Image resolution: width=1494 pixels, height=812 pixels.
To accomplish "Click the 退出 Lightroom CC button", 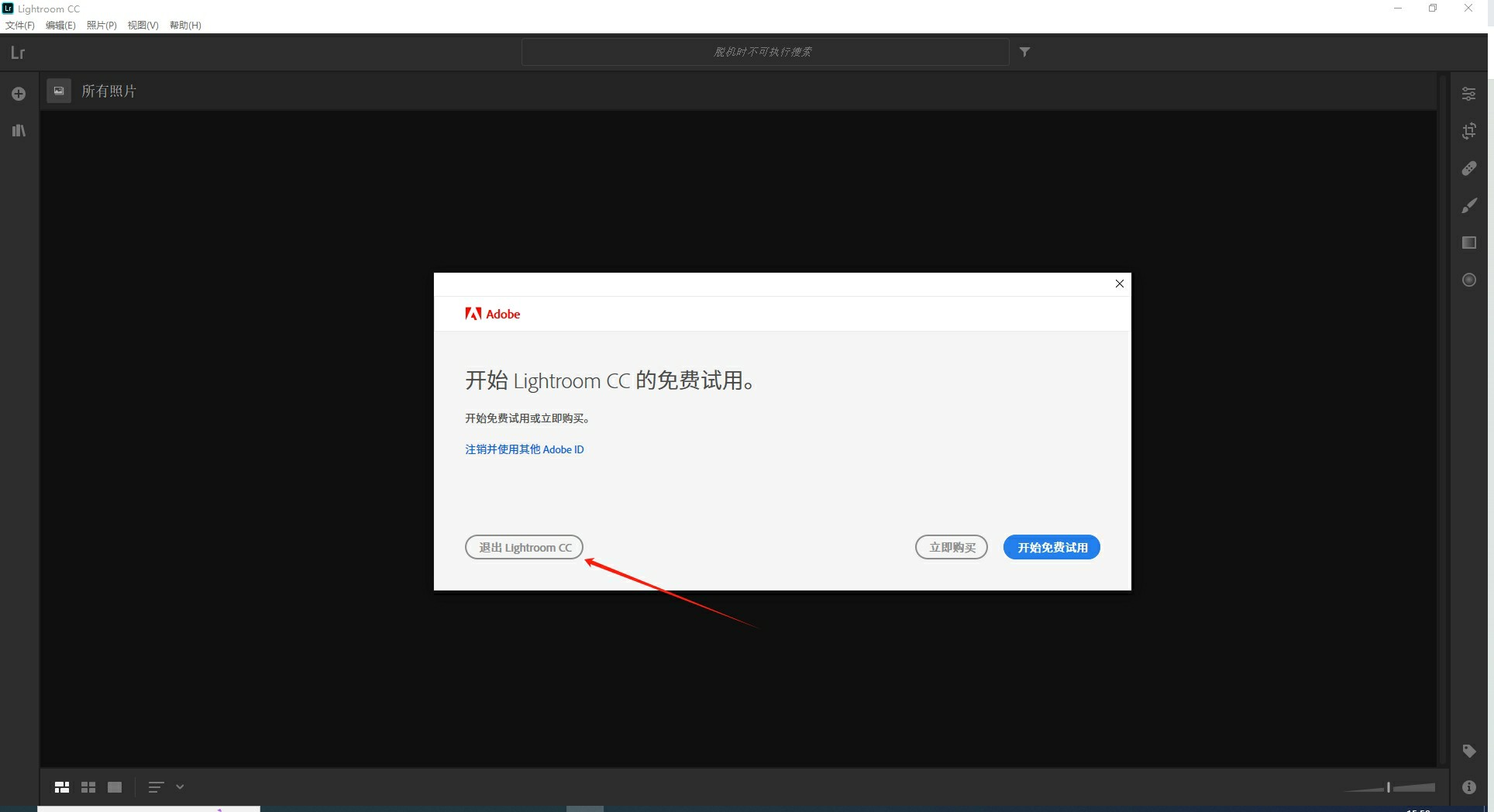I will pyautogui.click(x=524, y=547).
